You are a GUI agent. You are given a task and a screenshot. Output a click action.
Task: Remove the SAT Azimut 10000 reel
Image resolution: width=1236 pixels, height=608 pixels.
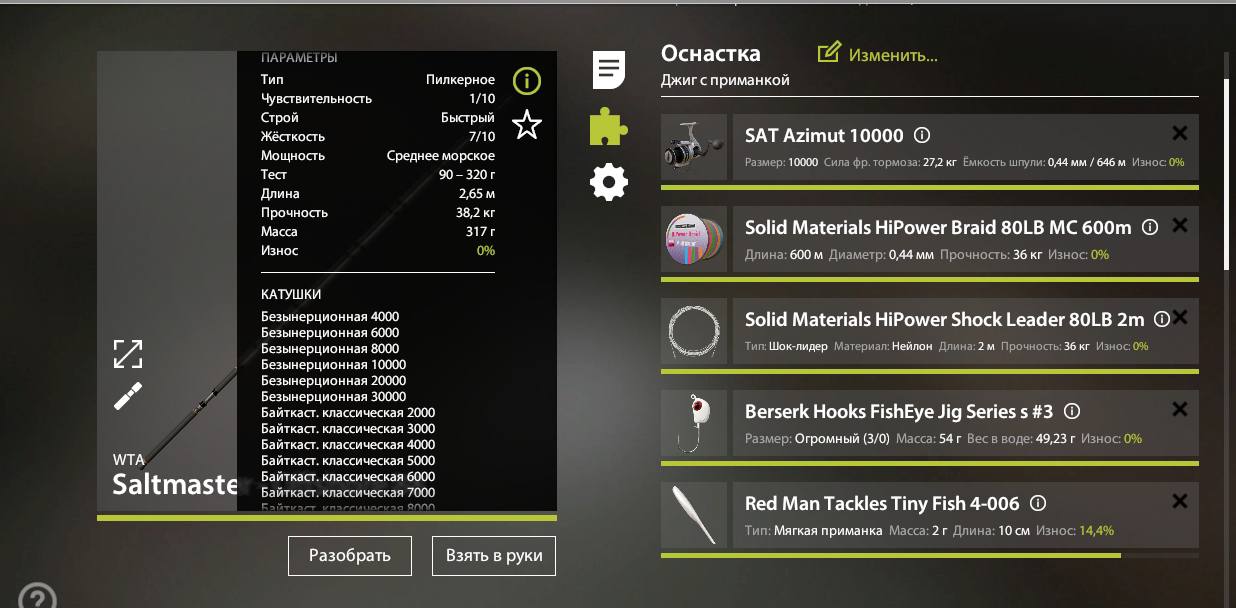pyautogui.click(x=1180, y=133)
